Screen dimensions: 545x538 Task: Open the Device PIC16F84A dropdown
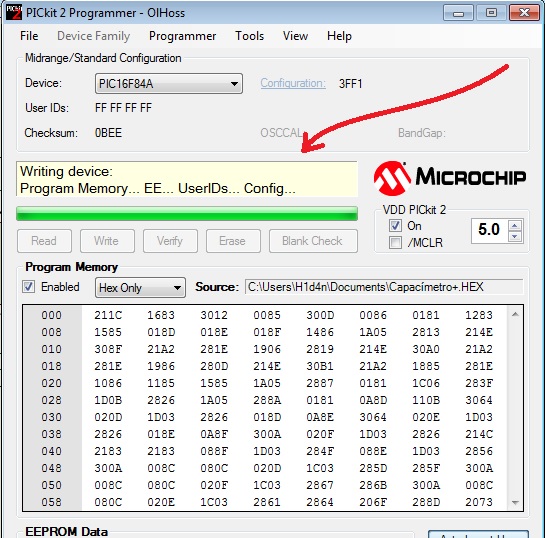[x=169, y=83]
